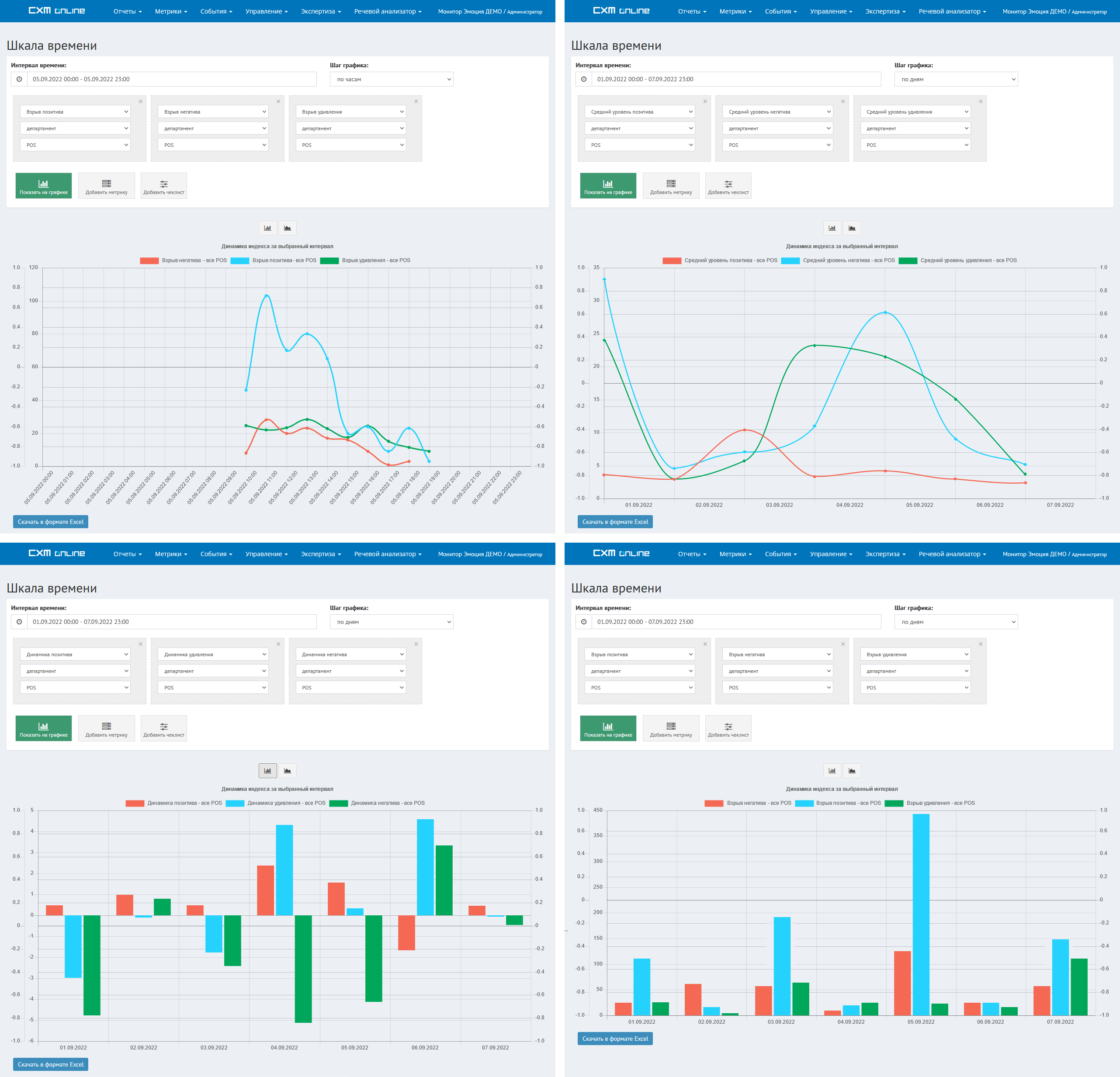Switch 'Средний уровень' chart to bar view icon
This screenshot has width=1120, height=1077.
(832, 228)
